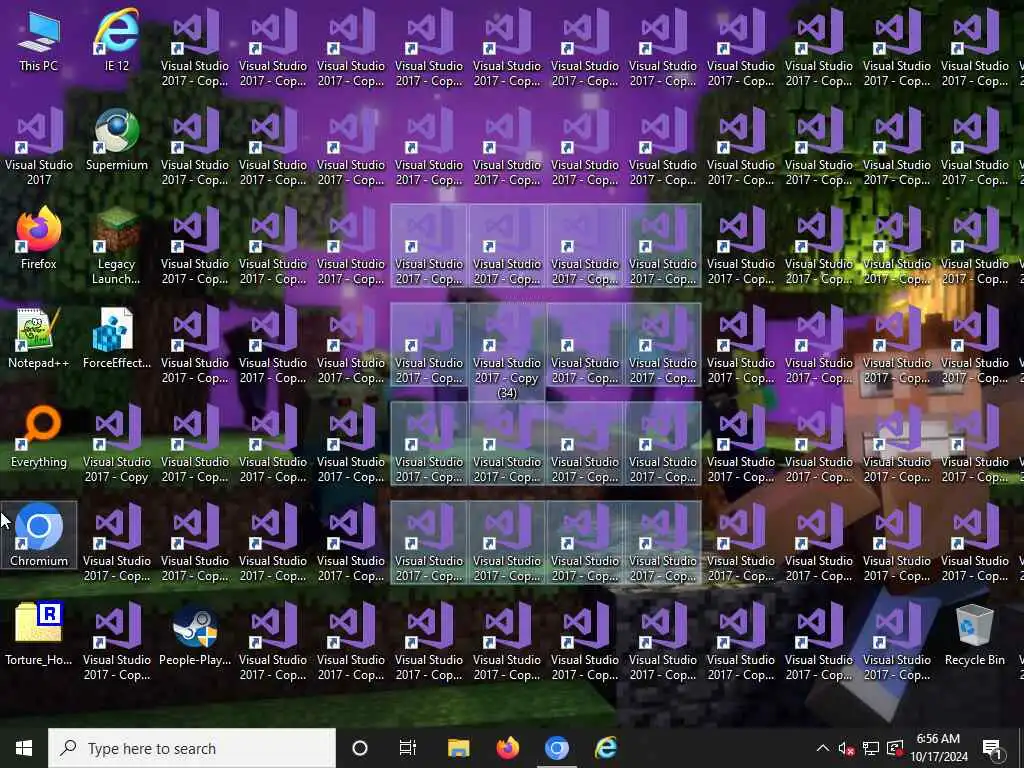This screenshot has width=1024, height=768.
Task: Select the ForceEffect desktop icon
Action: pos(117,338)
